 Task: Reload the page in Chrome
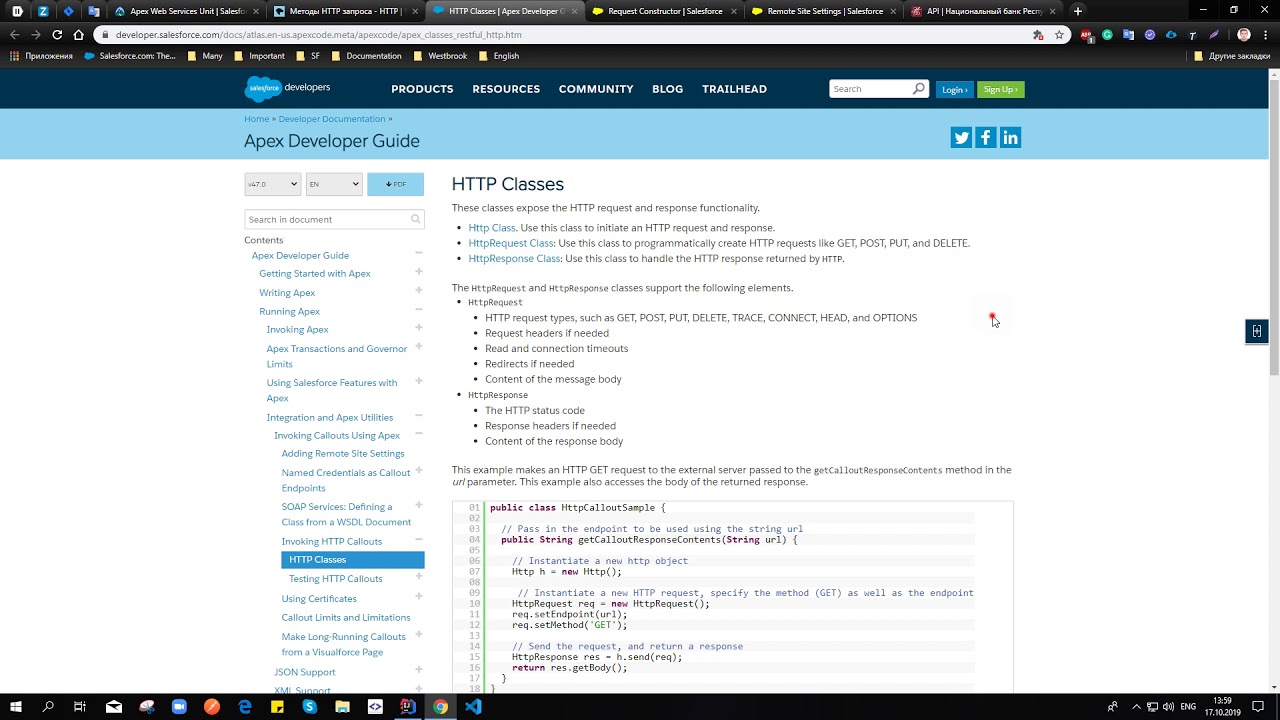point(57,35)
